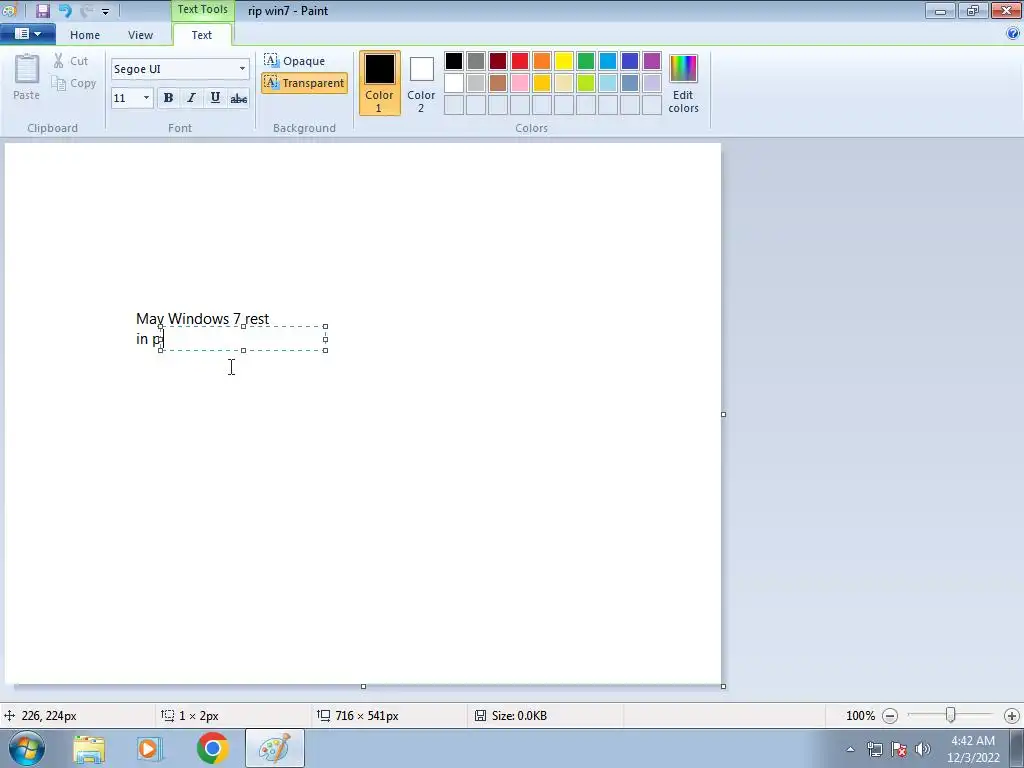The width and height of the screenshot is (1024, 768).
Task: Pick the green color swatch
Action: (586, 61)
